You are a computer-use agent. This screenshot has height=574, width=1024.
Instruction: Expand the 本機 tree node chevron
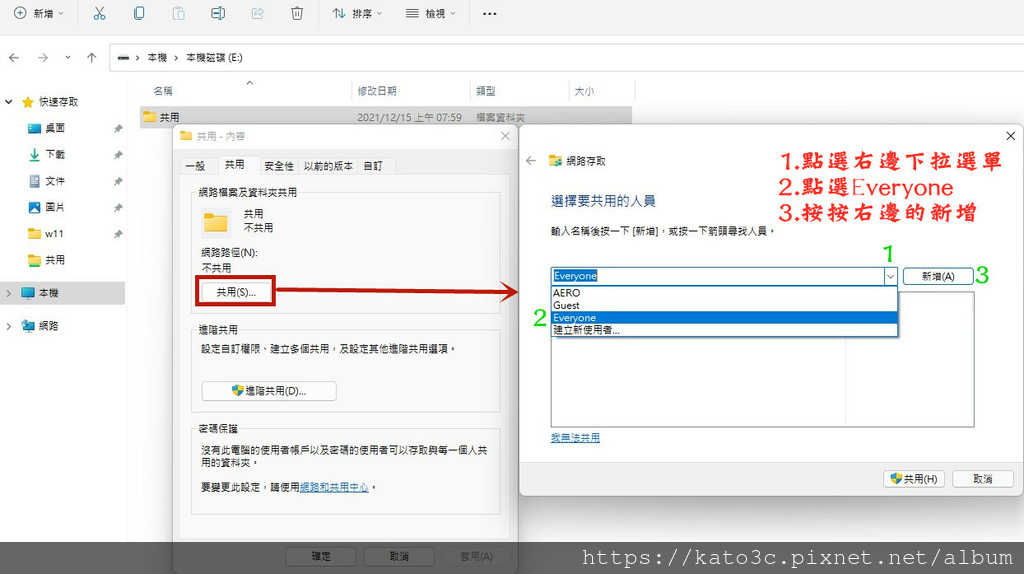click(9, 293)
